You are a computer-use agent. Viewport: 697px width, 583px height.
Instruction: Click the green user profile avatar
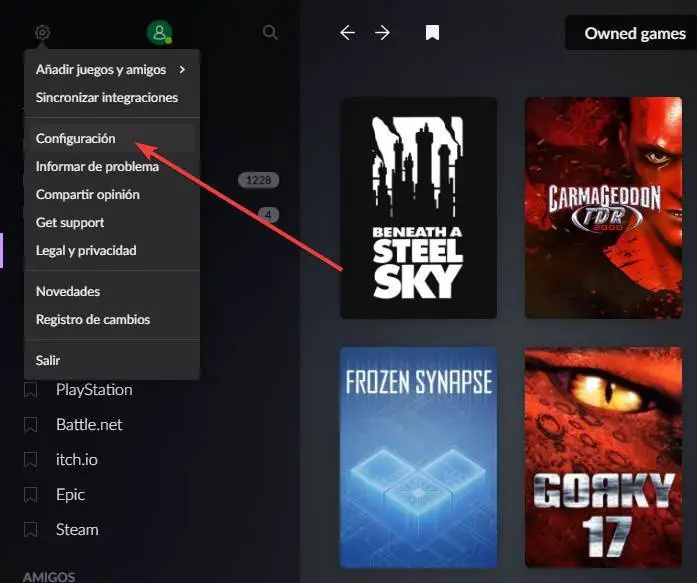159,32
